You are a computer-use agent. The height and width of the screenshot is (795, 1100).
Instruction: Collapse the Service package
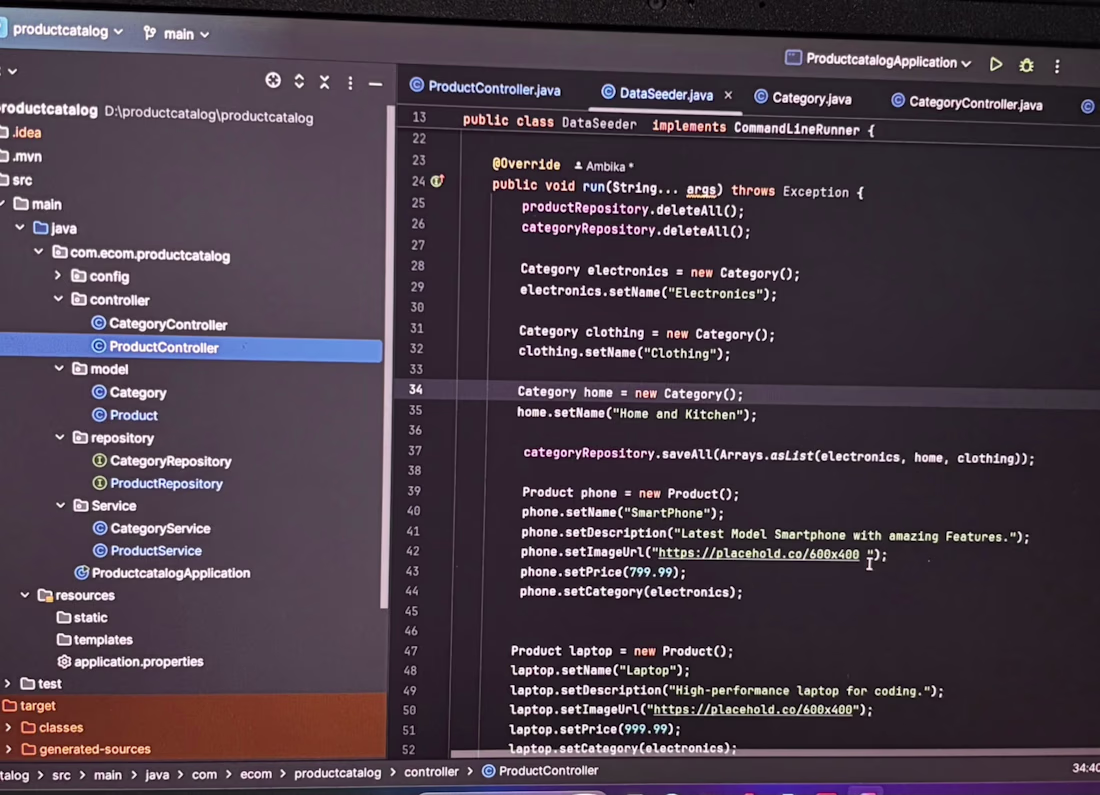coord(60,505)
